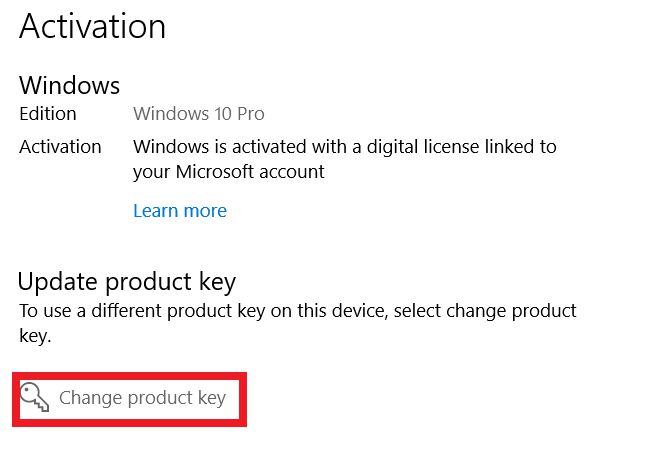Select the Change product key button text
This screenshot has height=475, width=652.
(142, 398)
